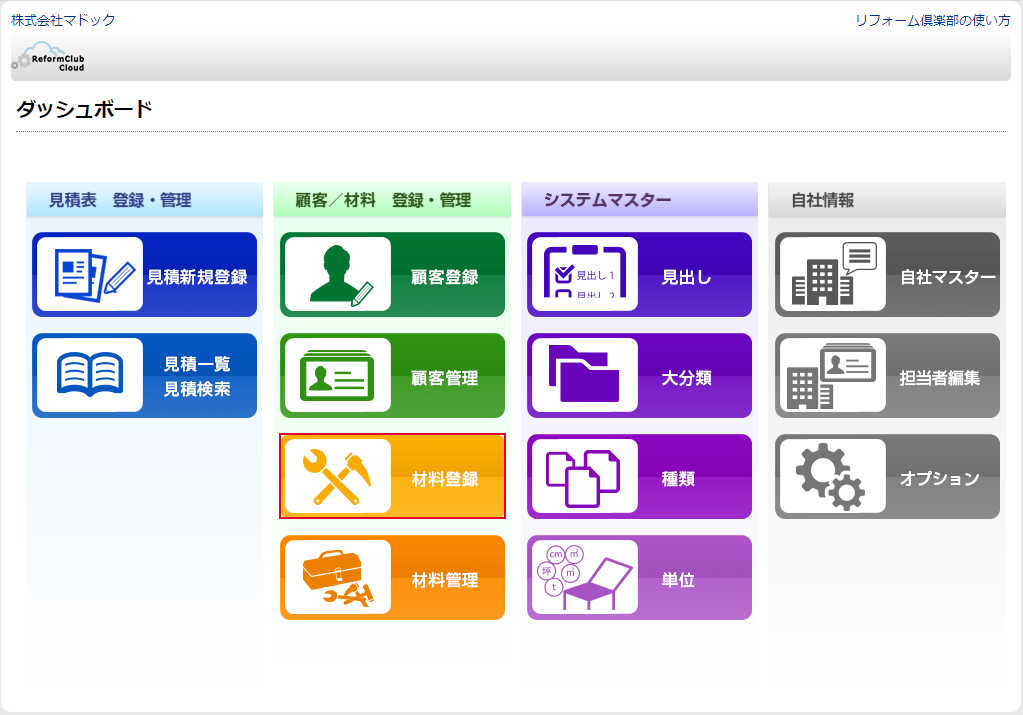Click the toolbox material management icon
The width and height of the screenshot is (1023, 715).
pyautogui.click(x=337, y=577)
